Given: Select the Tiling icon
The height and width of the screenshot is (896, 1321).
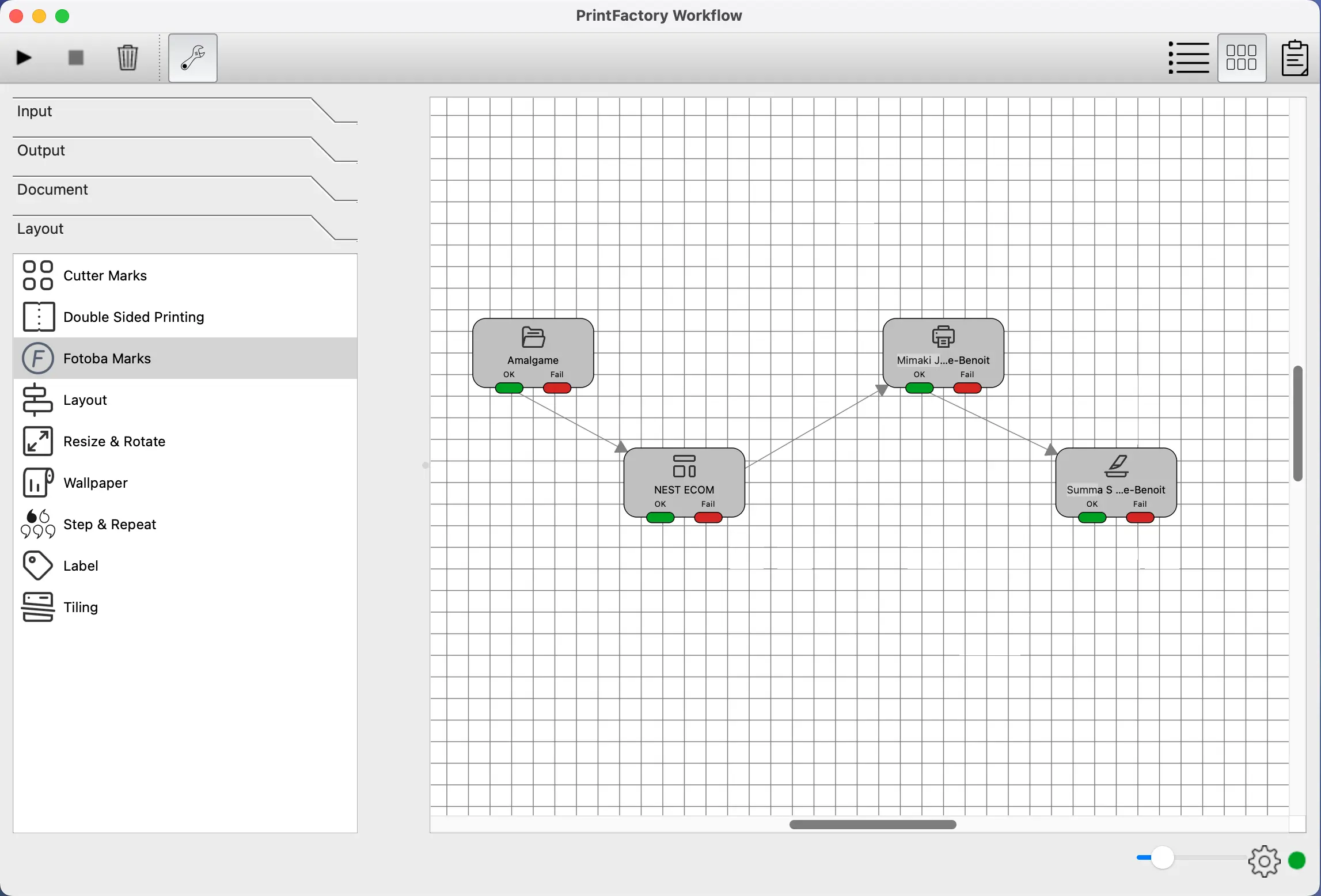Looking at the screenshot, I should coord(38,607).
